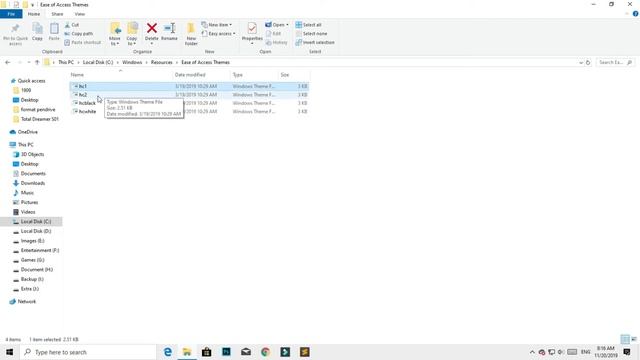Open Music in navigation pane
Screen dimensions: 640x360
coord(27,193)
